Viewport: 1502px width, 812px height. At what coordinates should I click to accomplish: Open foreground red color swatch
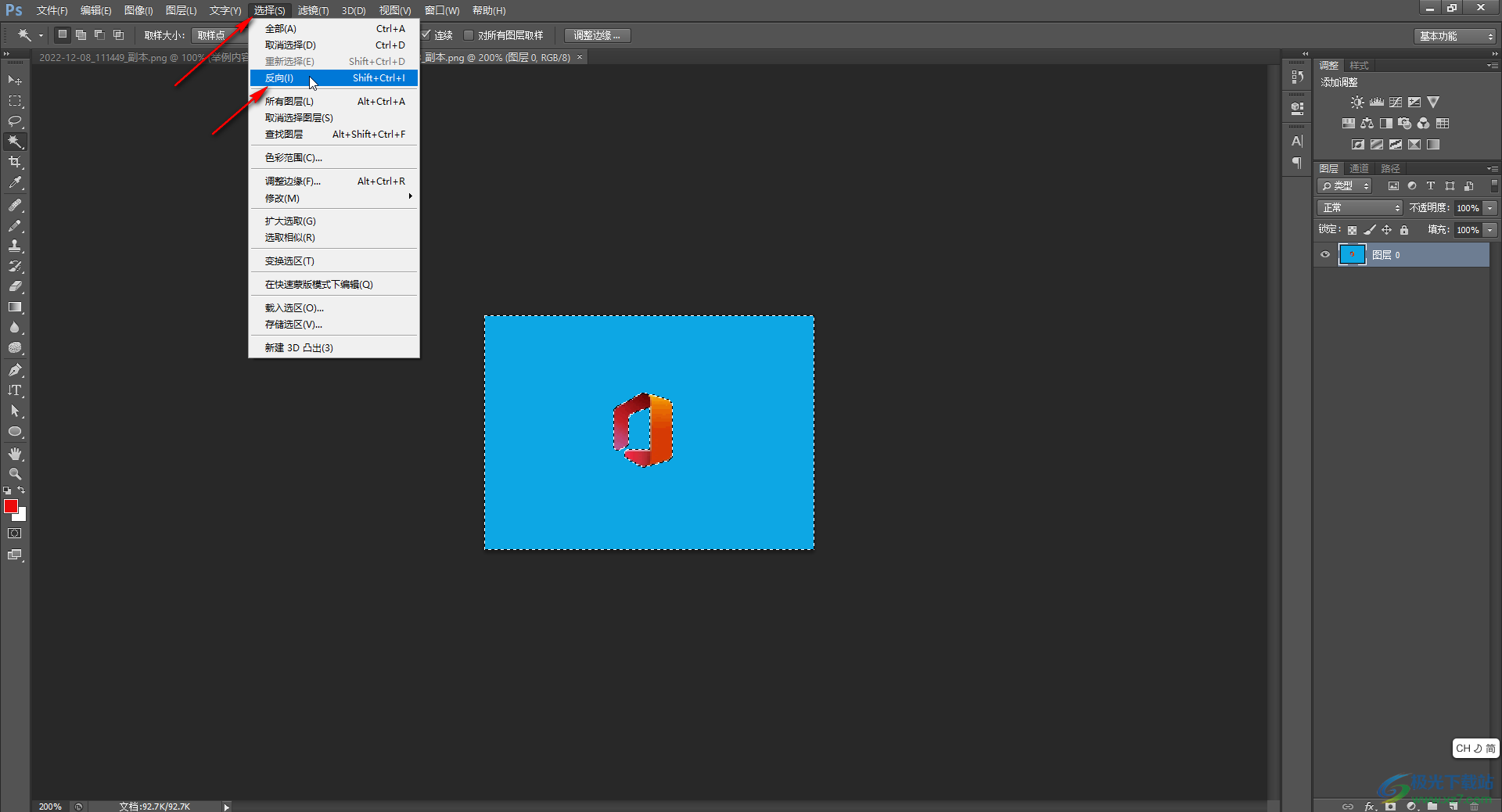pyautogui.click(x=9, y=505)
